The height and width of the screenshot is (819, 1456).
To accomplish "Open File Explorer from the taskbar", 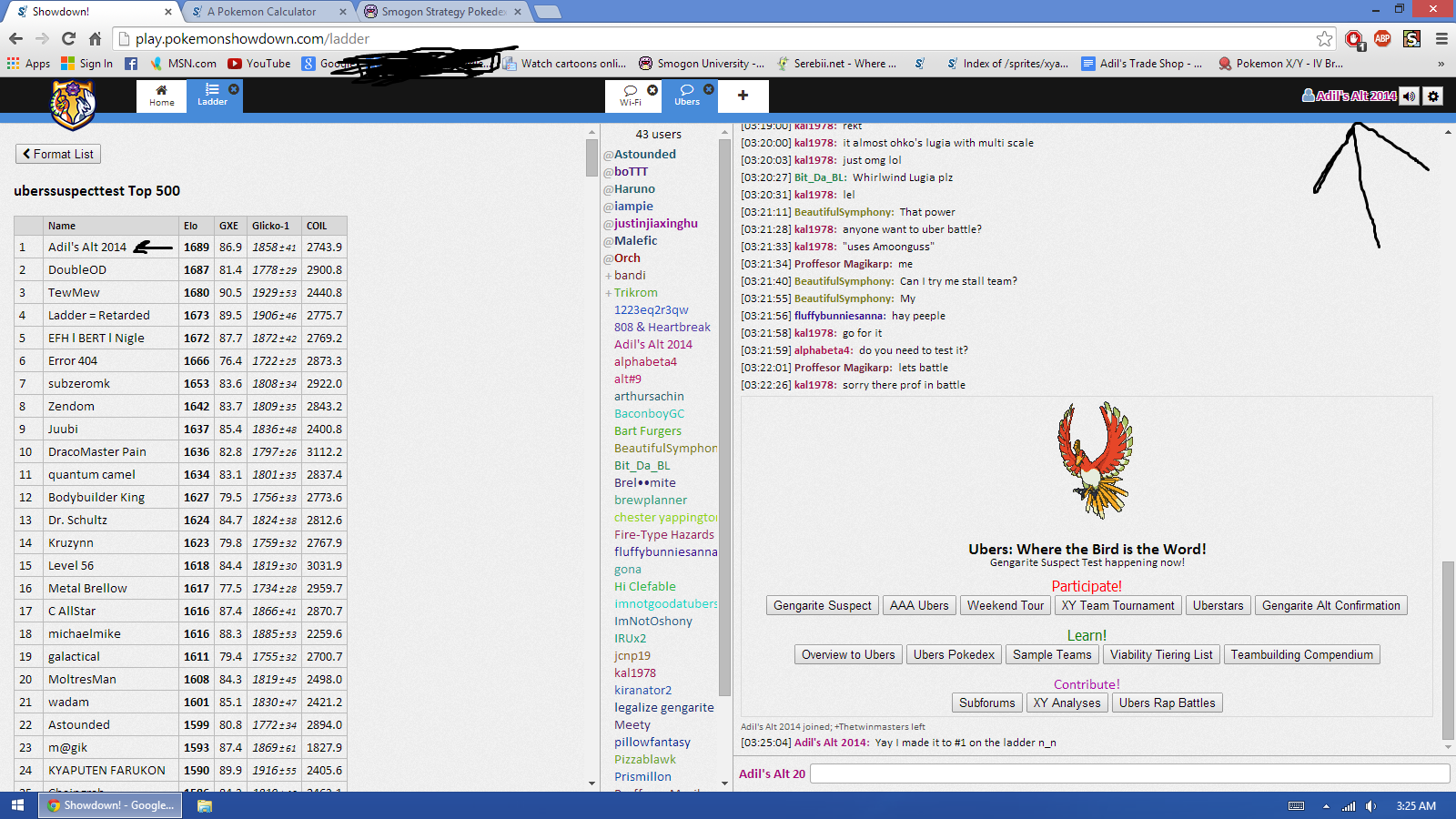I will pos(205,805).
